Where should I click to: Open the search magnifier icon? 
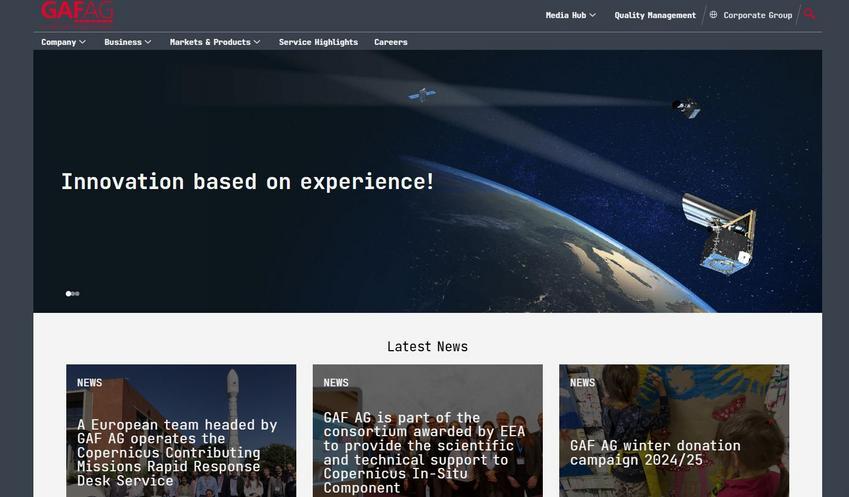click(x=809, y=15)
